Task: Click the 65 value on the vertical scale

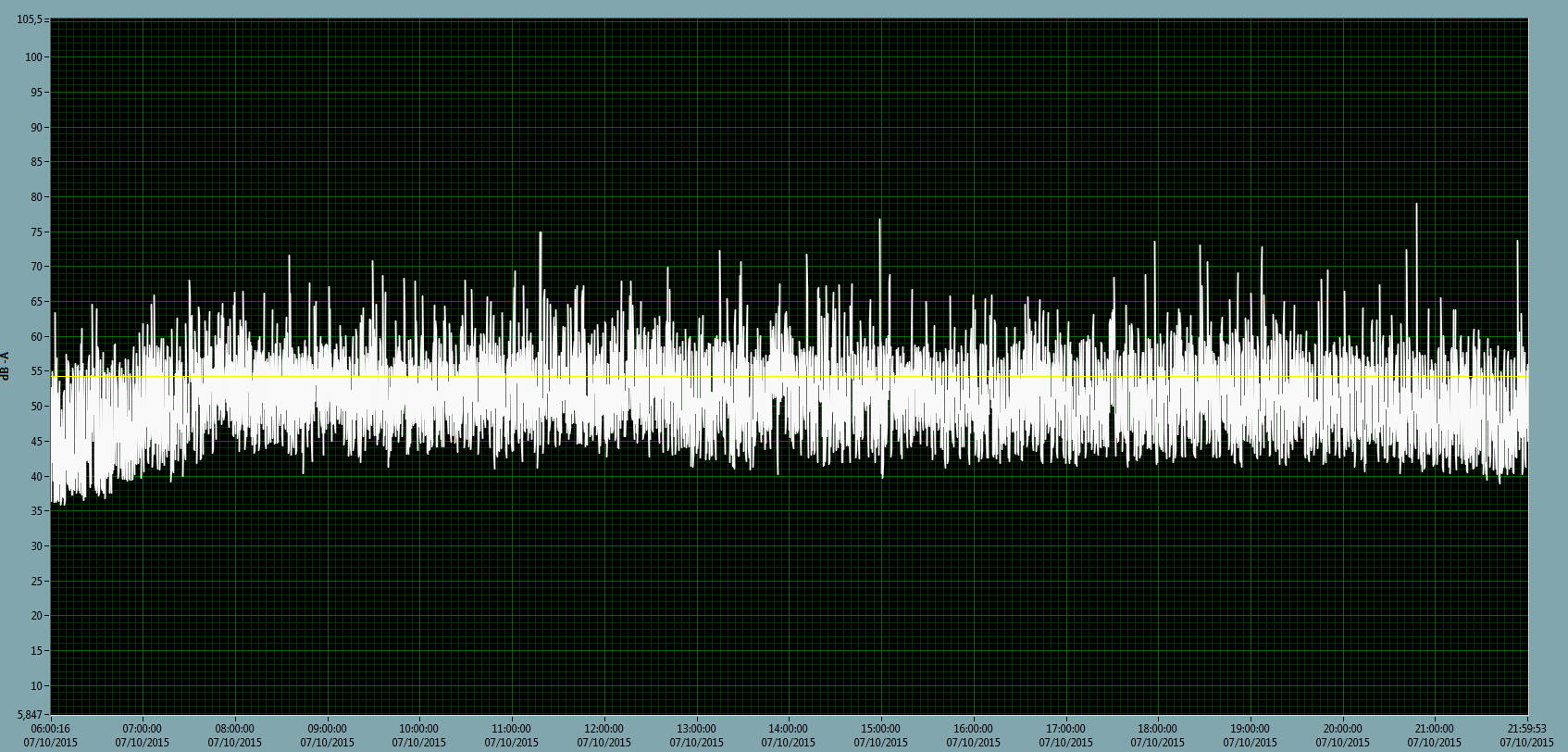Action: click(38, 302)
